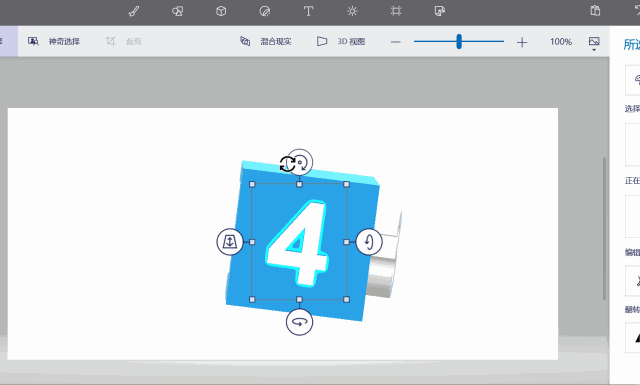Click the zoom out minus button

pos(396,42)
